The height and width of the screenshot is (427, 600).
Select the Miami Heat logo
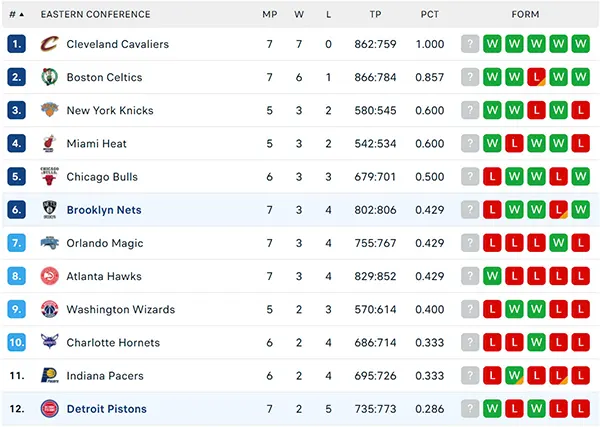coord(49,143)
